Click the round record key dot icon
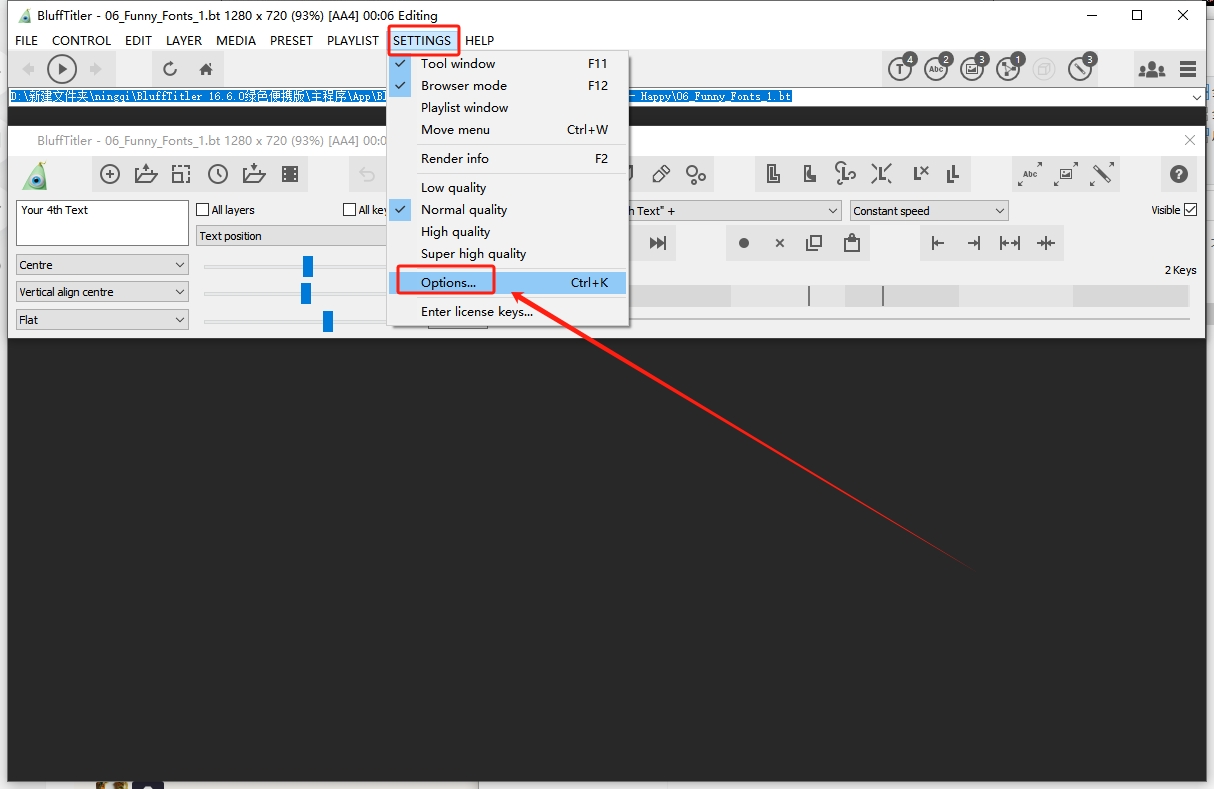The height and width of the screenshot is (789, 1214). tap(744, 243)
